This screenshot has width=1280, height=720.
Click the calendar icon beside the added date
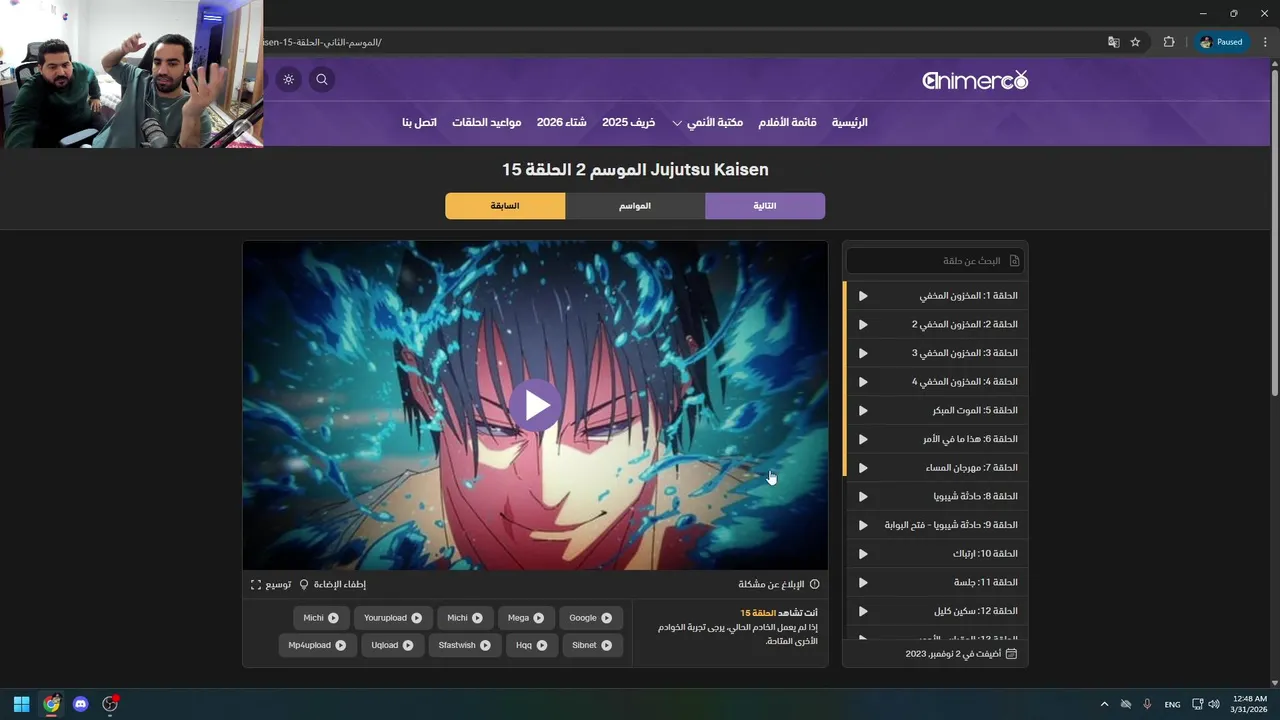[1011, 653]
